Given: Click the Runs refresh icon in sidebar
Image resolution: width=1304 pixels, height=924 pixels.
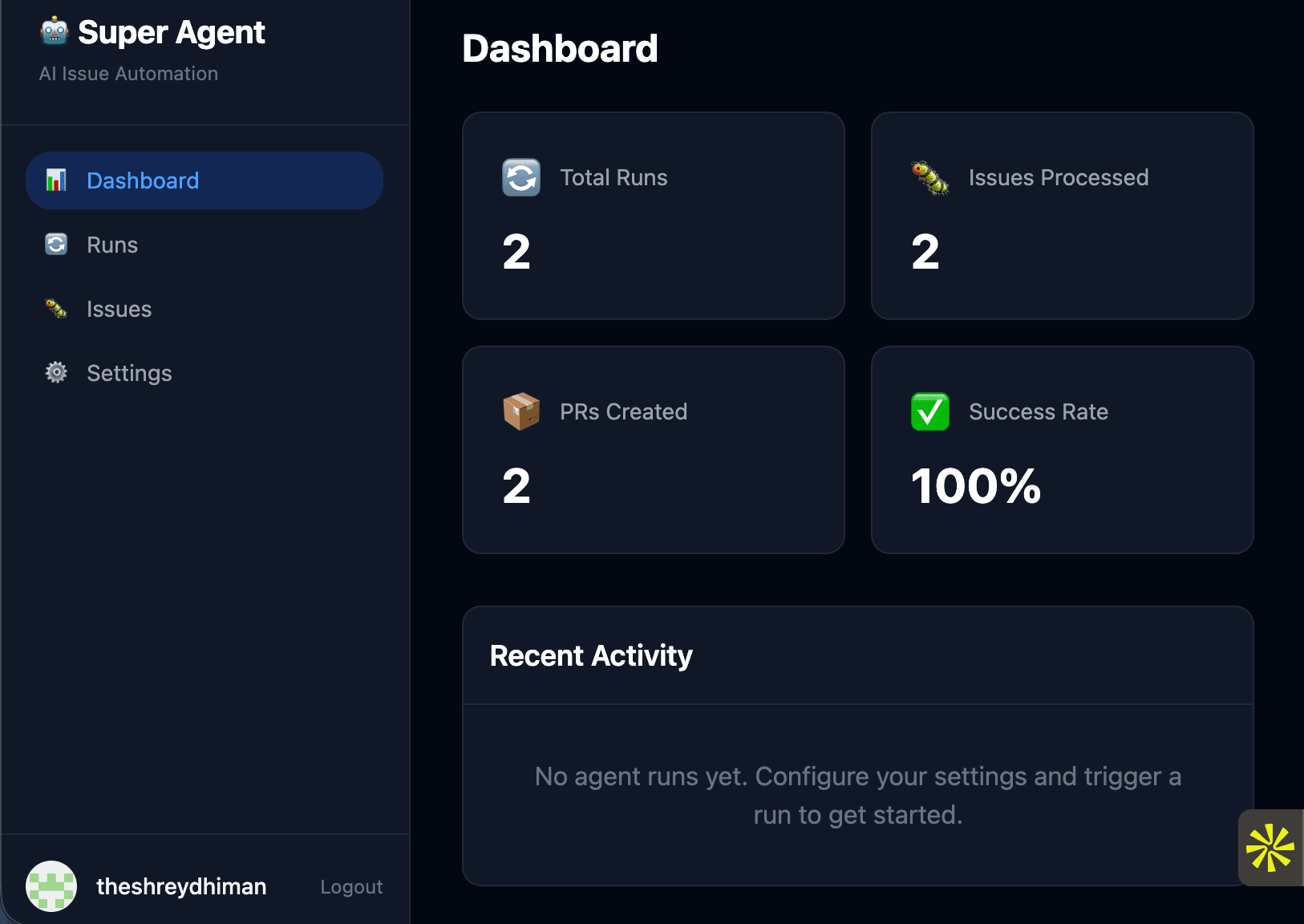Looking at the screenshot, I should pyautogui.click(x=55, y=244).
